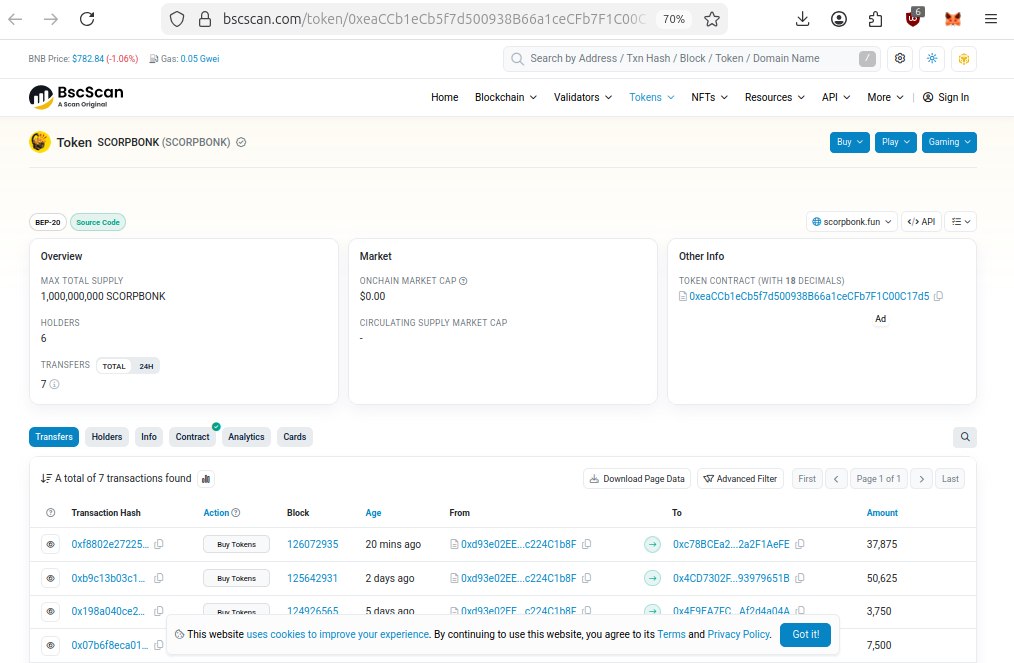This screenshot has width=1014, height=663.
Task: Toggle the light theme sun icon
Action: pos(932,58)
